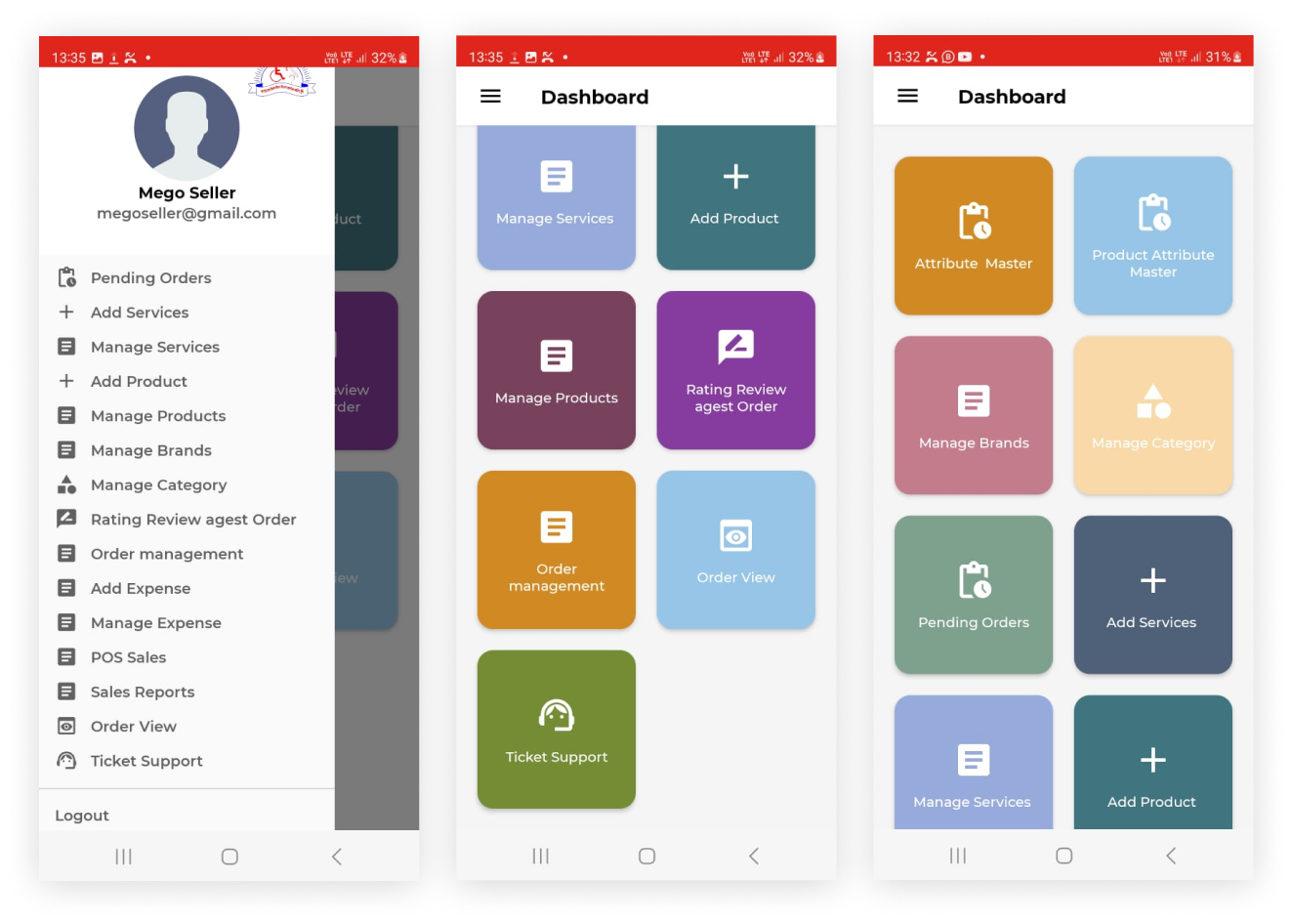Tap the document icon on the Manage Brands tile
Image resolution: width=1292 pixels, height=924 pixels.
(x=974, y=401)
